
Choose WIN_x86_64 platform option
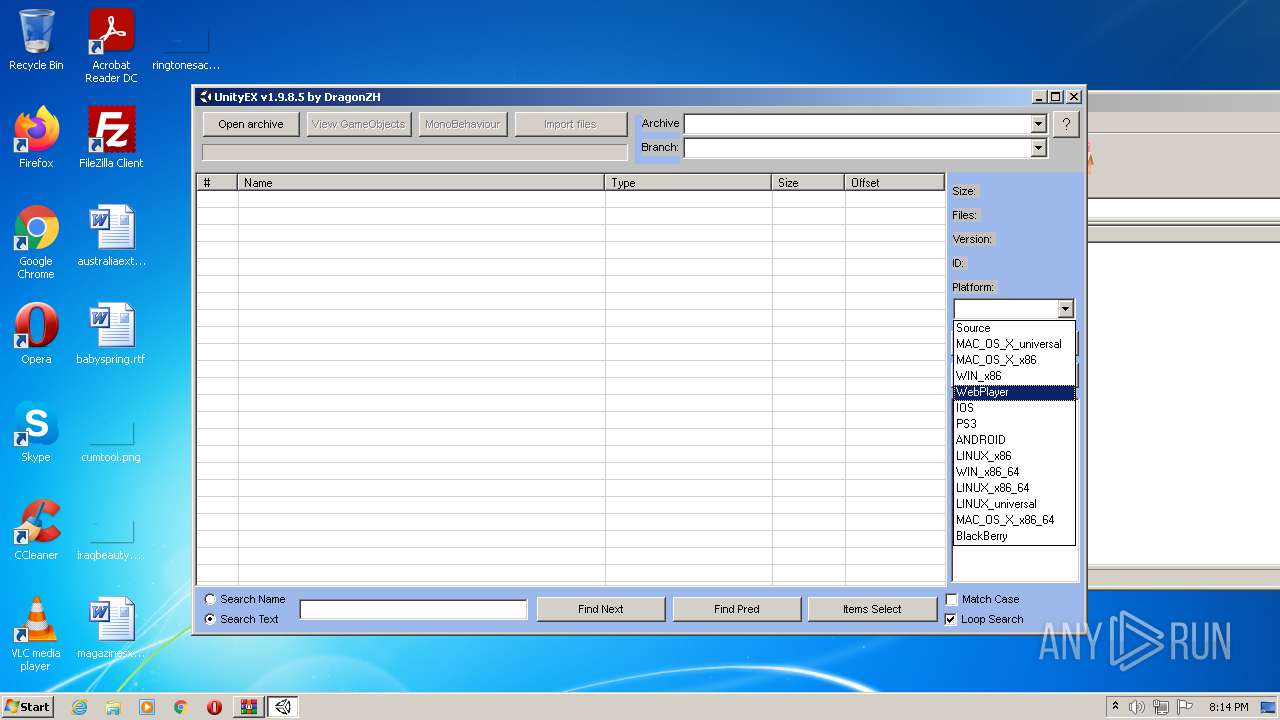coord(1014,472)
